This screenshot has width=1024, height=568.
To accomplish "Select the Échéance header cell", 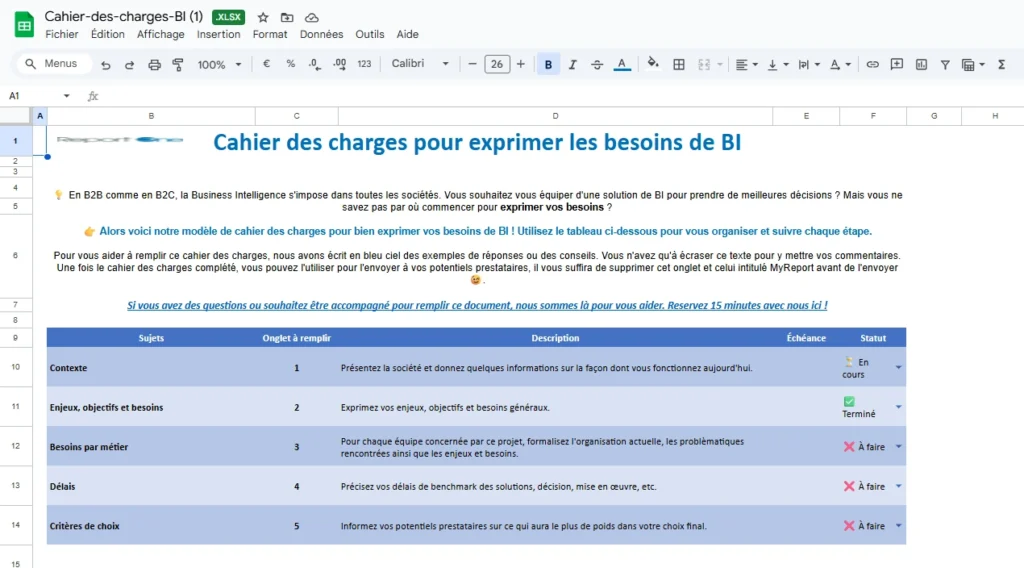I will pyautogui.click(x=806, y=338).
